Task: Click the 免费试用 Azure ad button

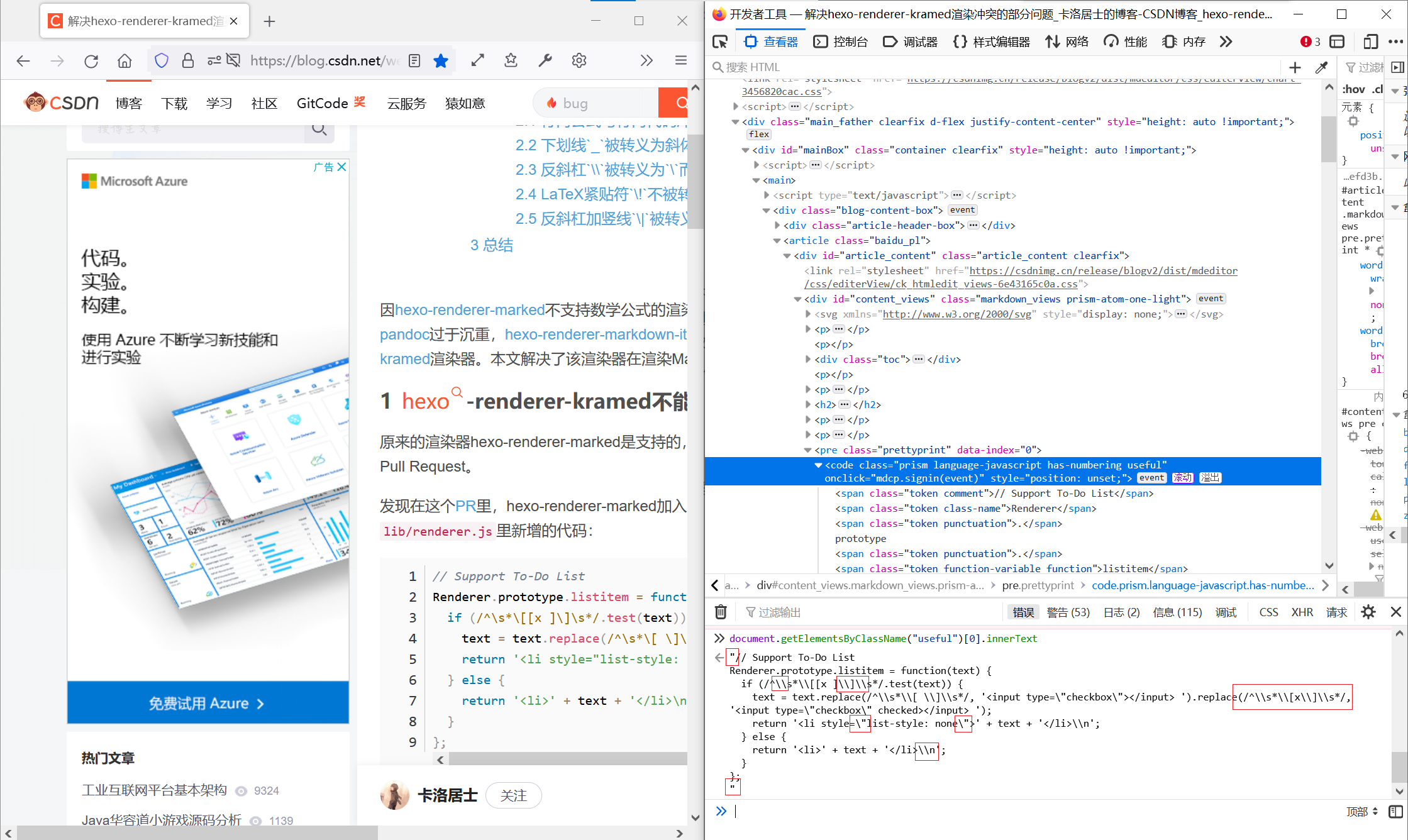Action: pos(208,703)
